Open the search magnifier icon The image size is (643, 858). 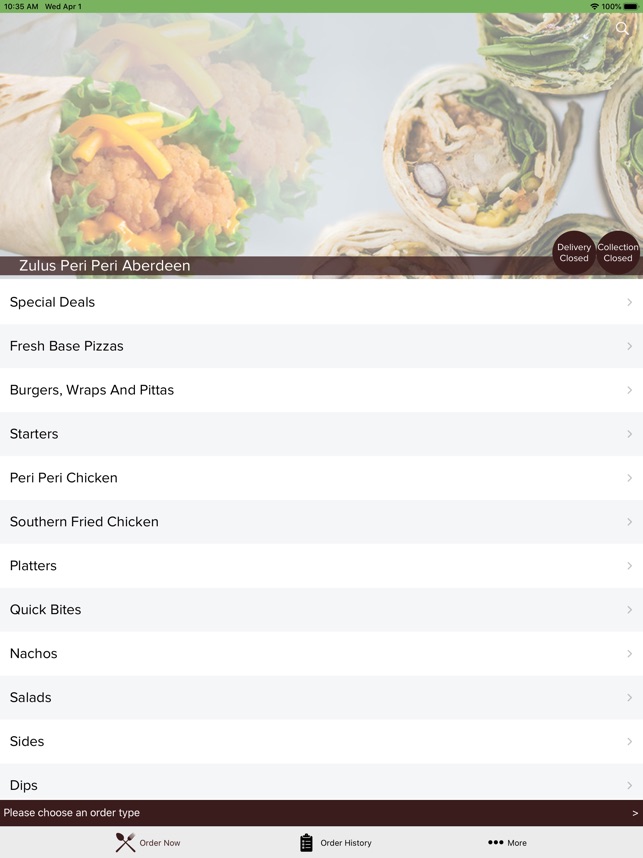[622, 28]
